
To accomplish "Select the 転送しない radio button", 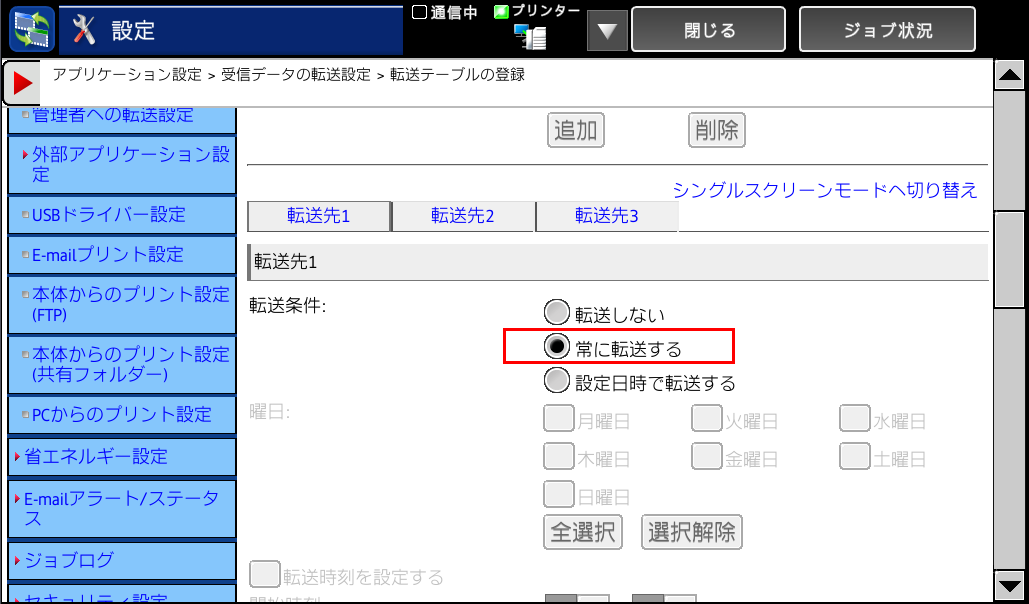I will (556, 314).
